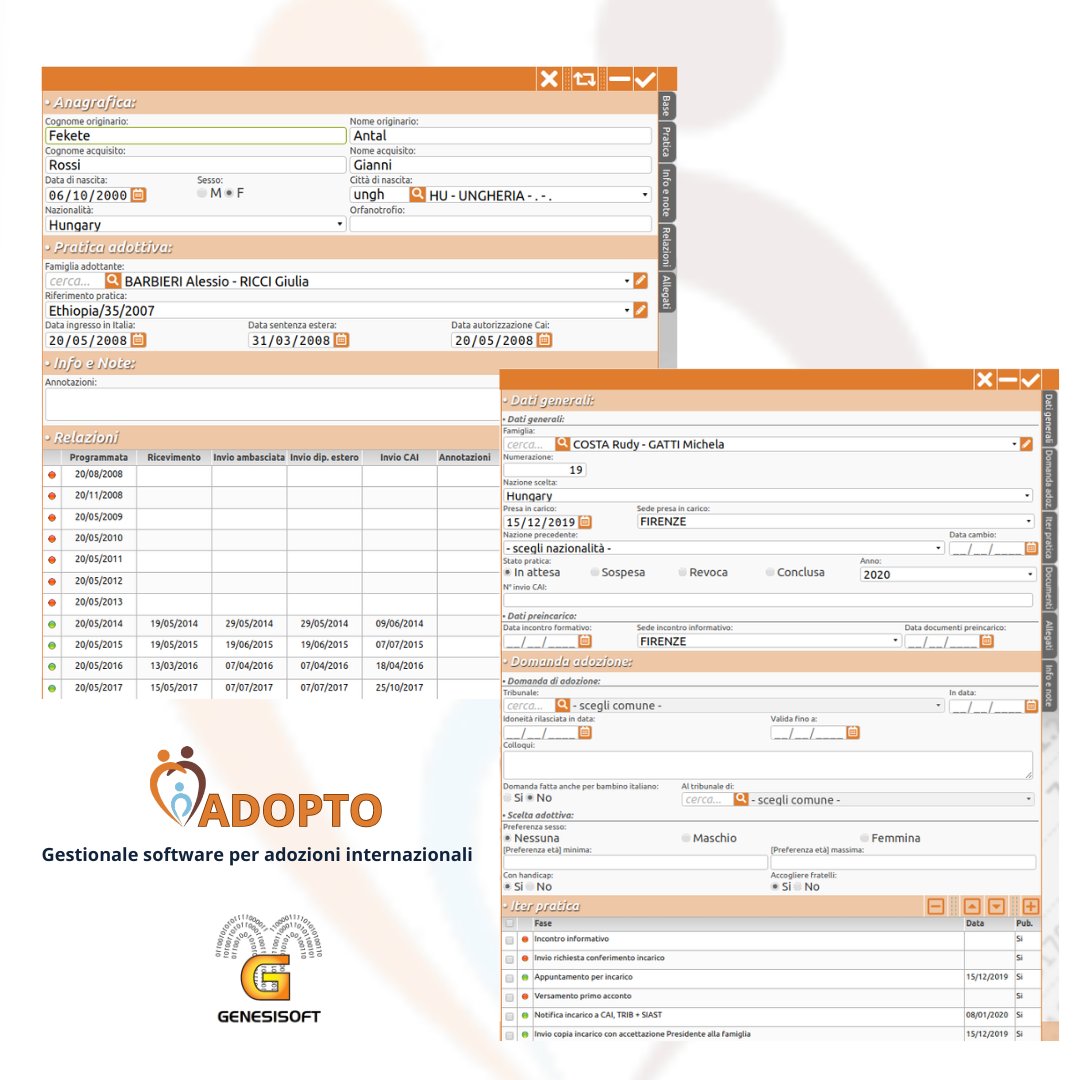Click search icon in Famiglia adottante field
The height and width of the screenshot is (1080, 1080).
[x=113, y=280]
